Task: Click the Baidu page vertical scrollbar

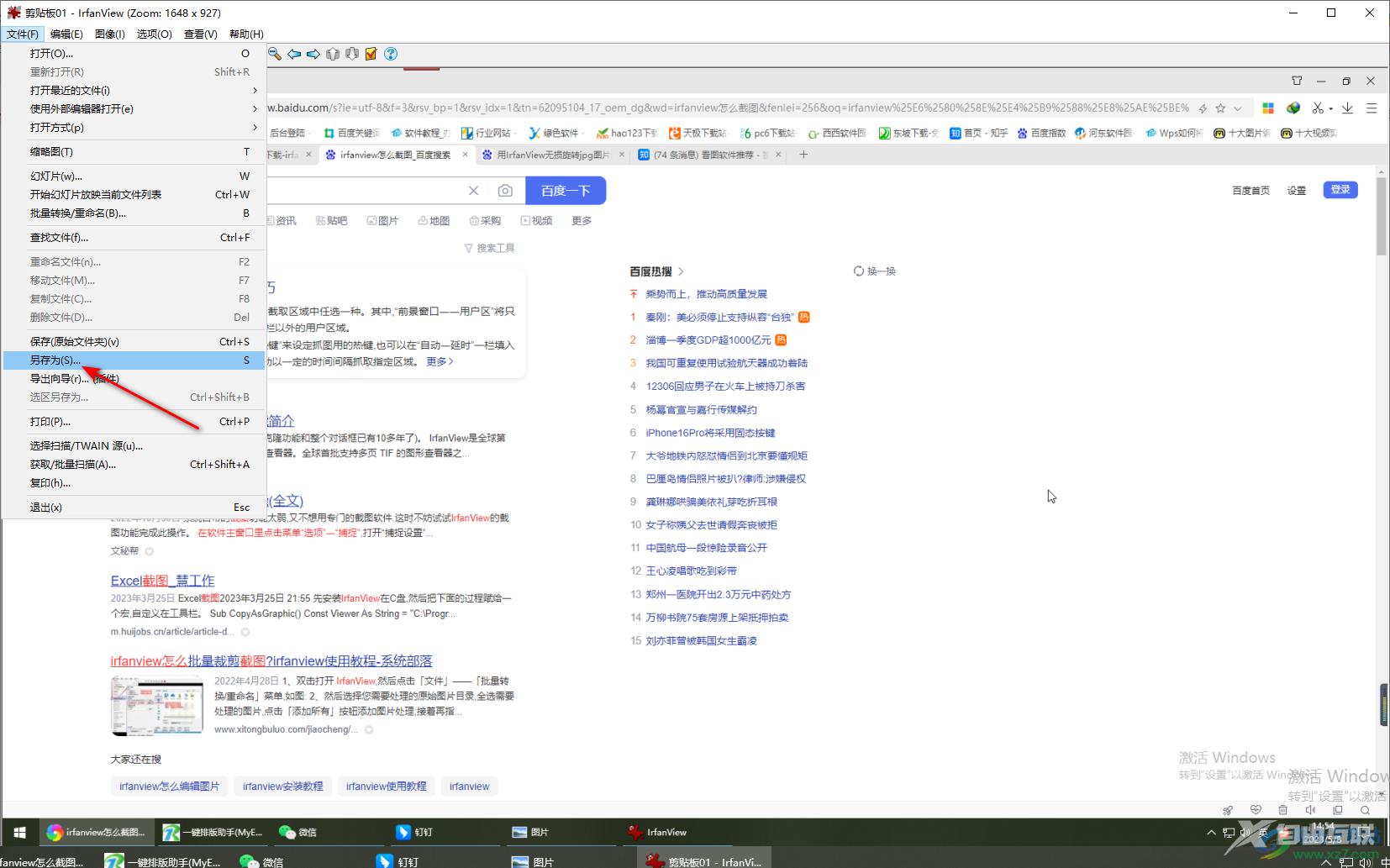Action: (1382, 217)
